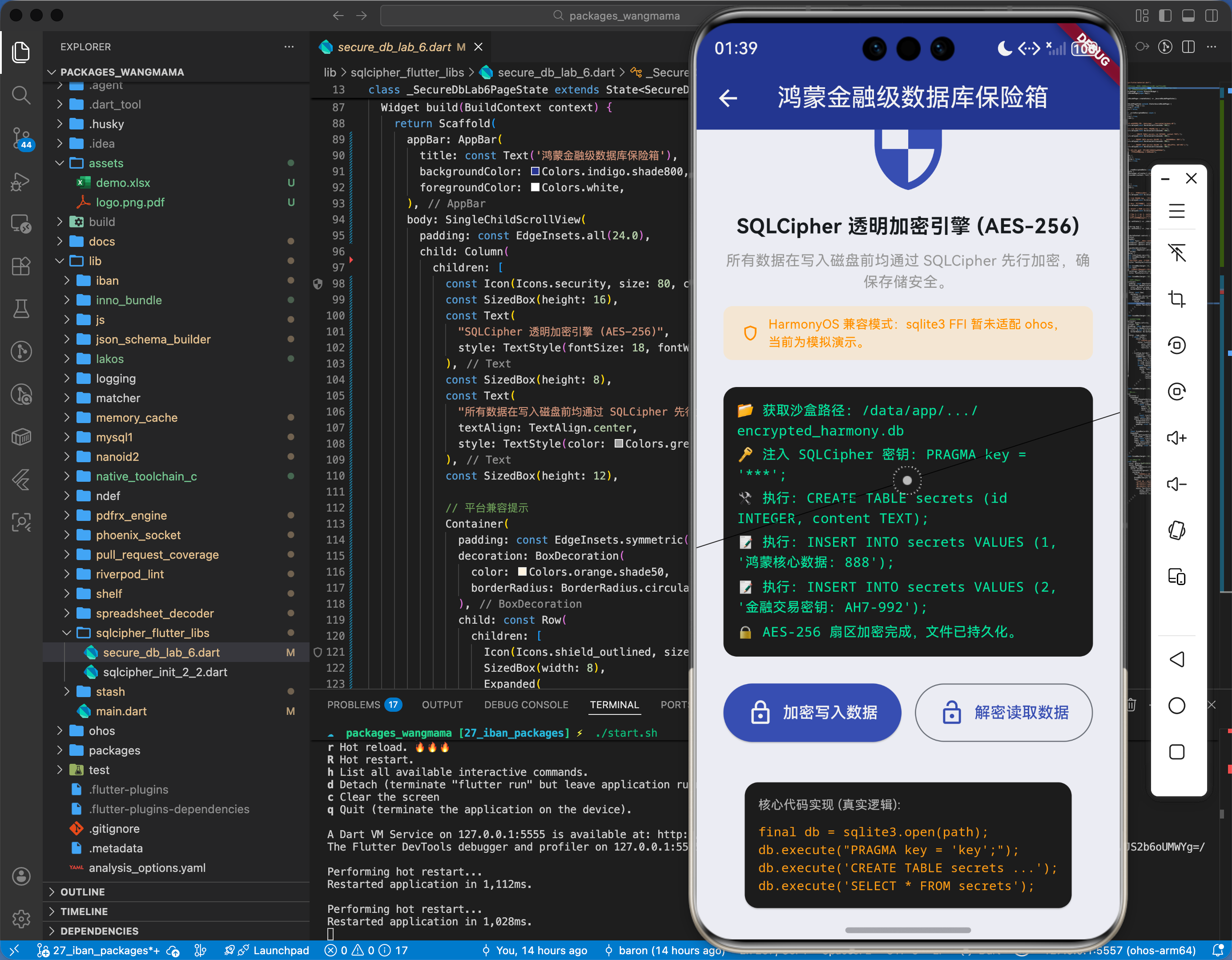Viewport: 1232px width, 960px height.
Task: Select the TERMINAL panel tab
Action: pyautogui.click(x=614, y=705)
